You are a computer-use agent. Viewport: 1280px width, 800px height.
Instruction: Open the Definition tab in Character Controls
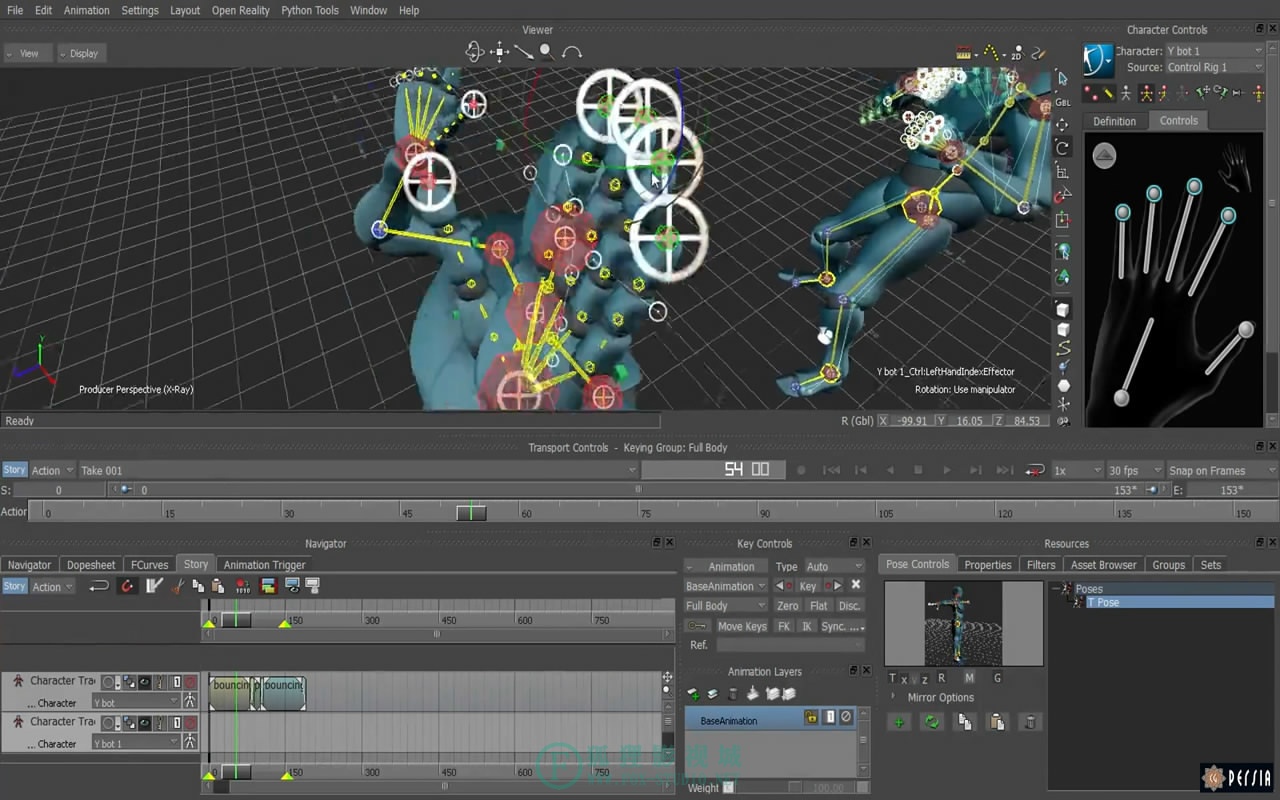pos(1114,121)
